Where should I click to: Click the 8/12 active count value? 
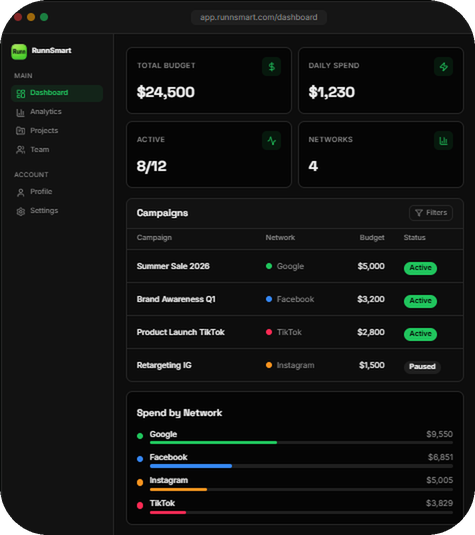tap(152, 166)
